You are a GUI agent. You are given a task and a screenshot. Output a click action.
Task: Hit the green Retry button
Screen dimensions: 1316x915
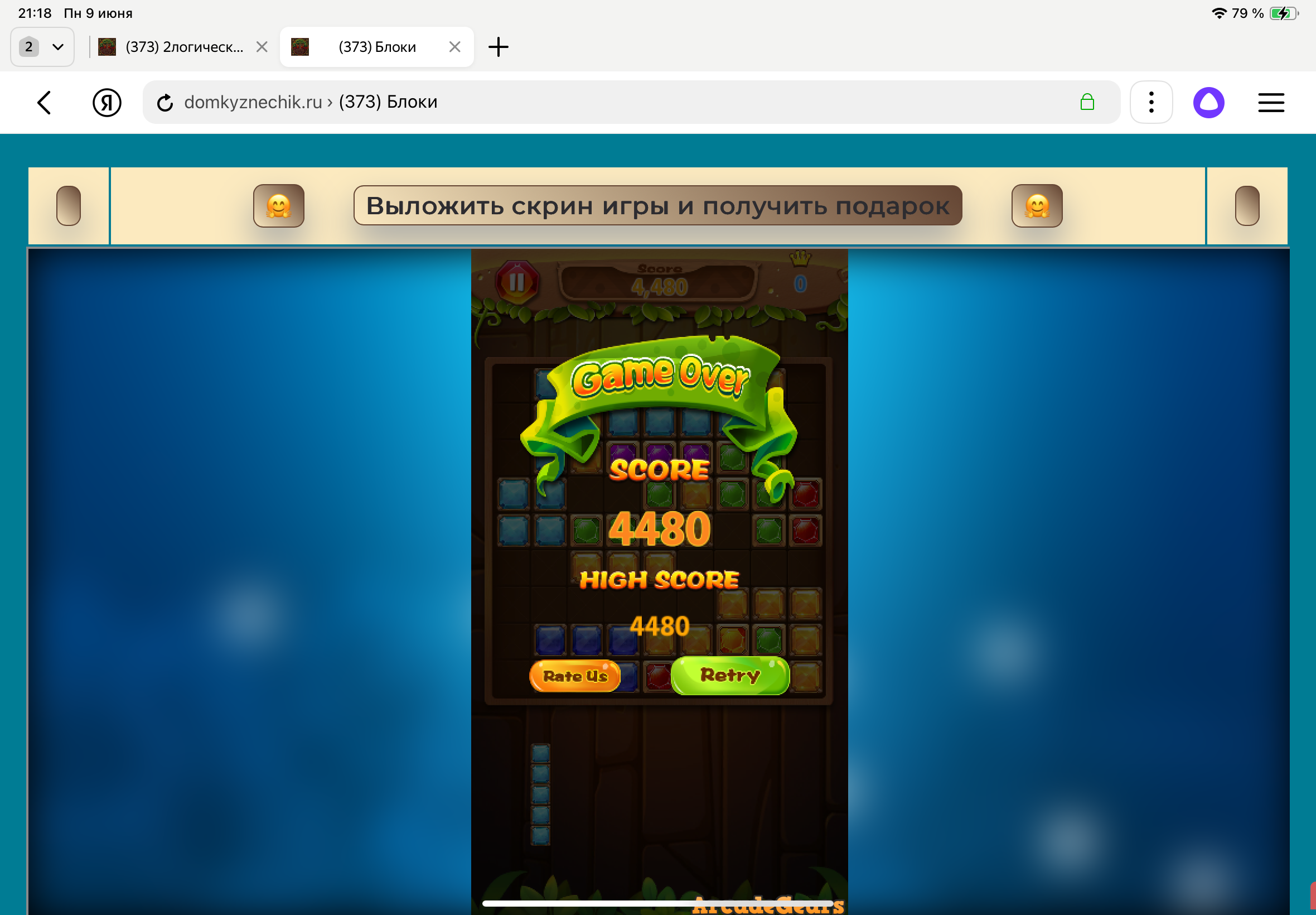tap(729, 675)
